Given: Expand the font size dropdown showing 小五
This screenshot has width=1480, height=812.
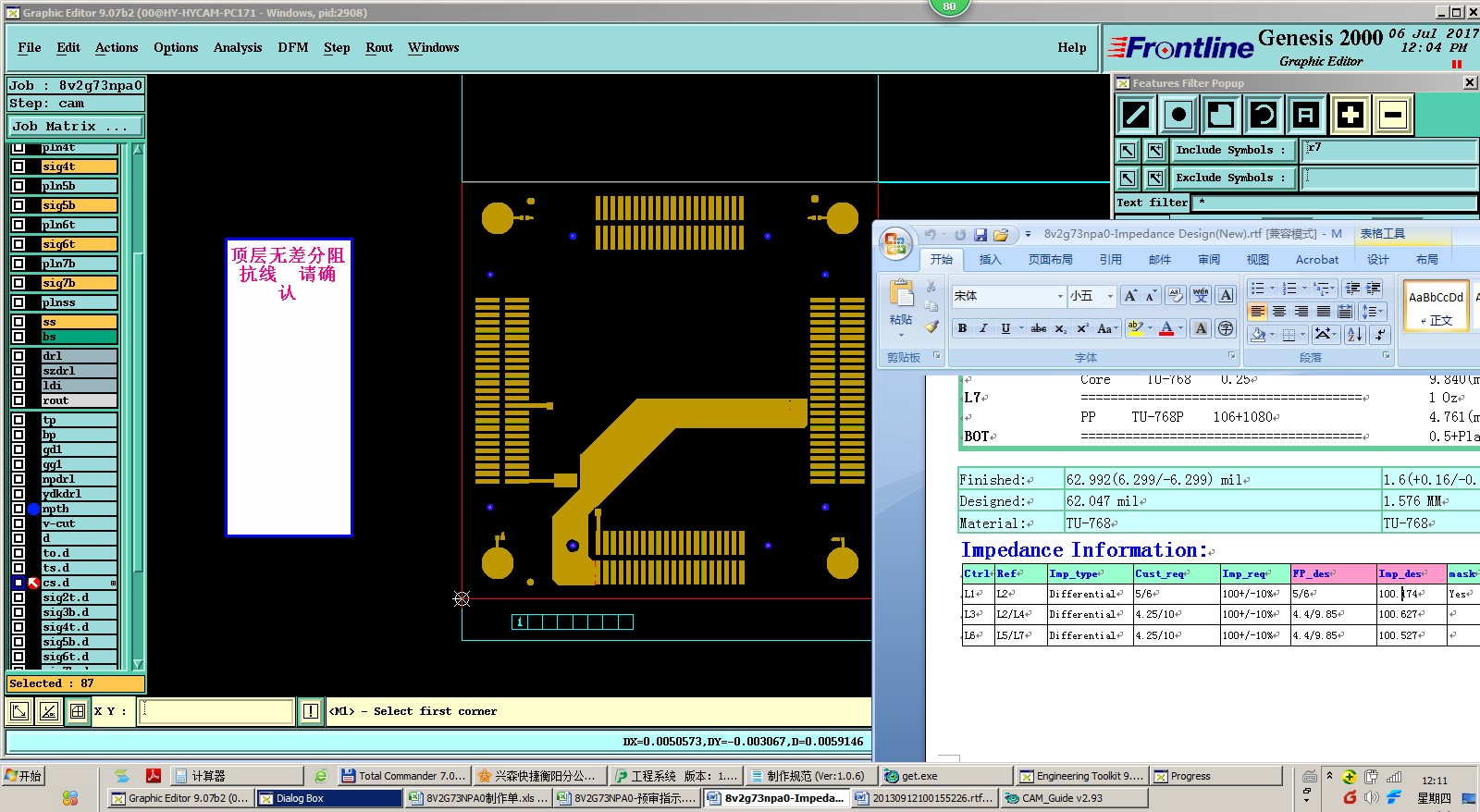Looking at the screenshot, I should pyautogui.click(x=1110, y=296).
